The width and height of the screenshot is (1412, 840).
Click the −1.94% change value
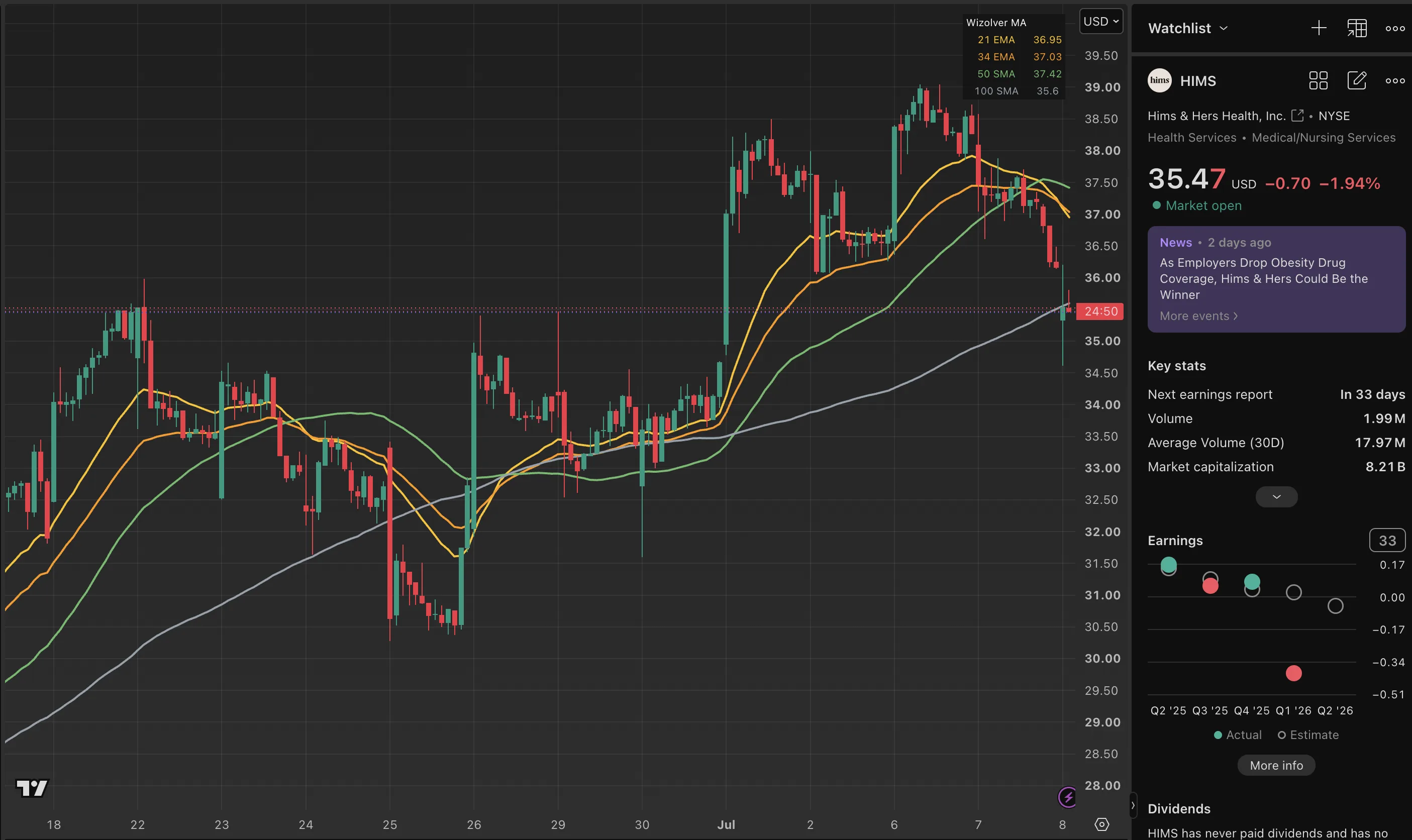point(1349,183)
